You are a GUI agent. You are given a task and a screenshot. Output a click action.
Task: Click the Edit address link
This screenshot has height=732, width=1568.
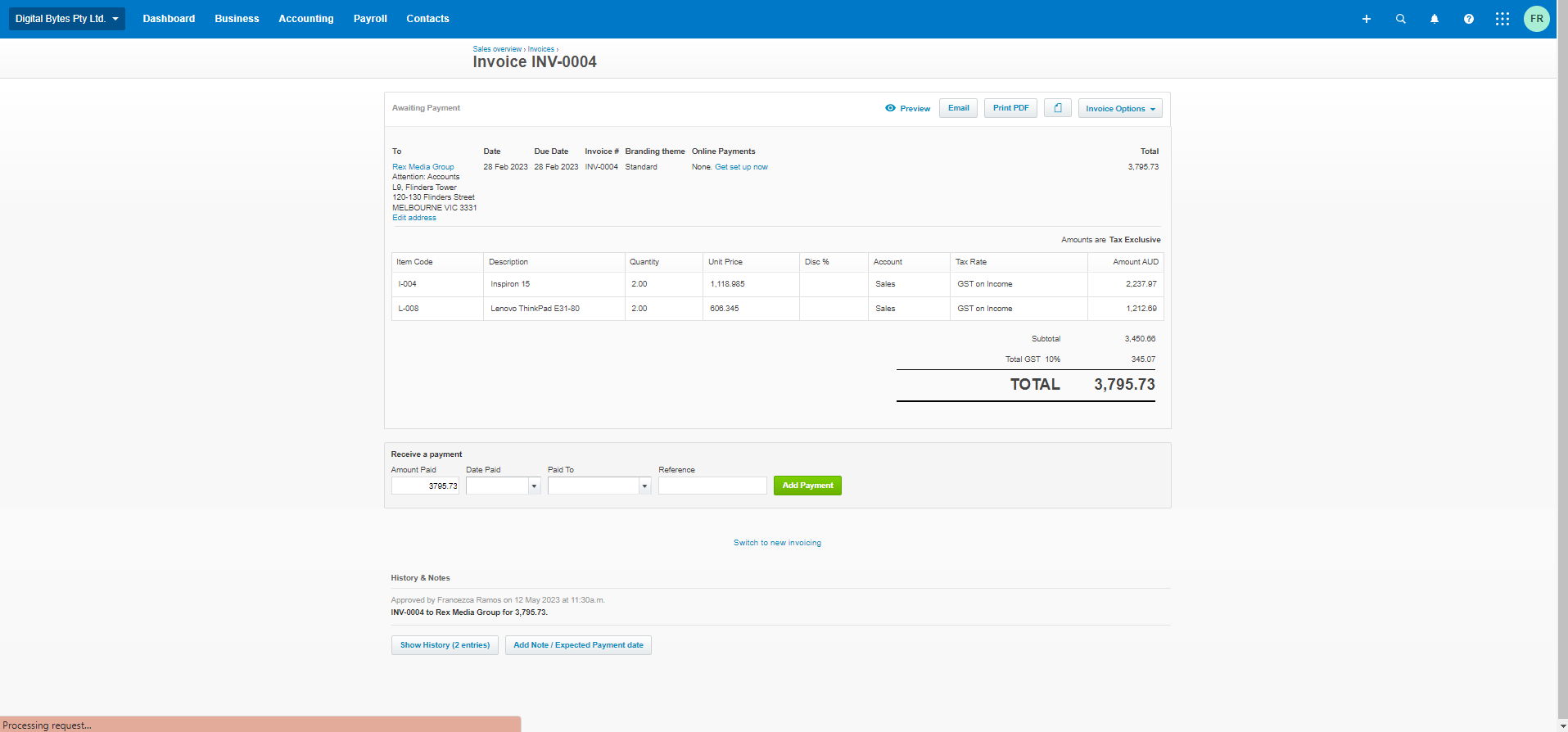[414, 218]
